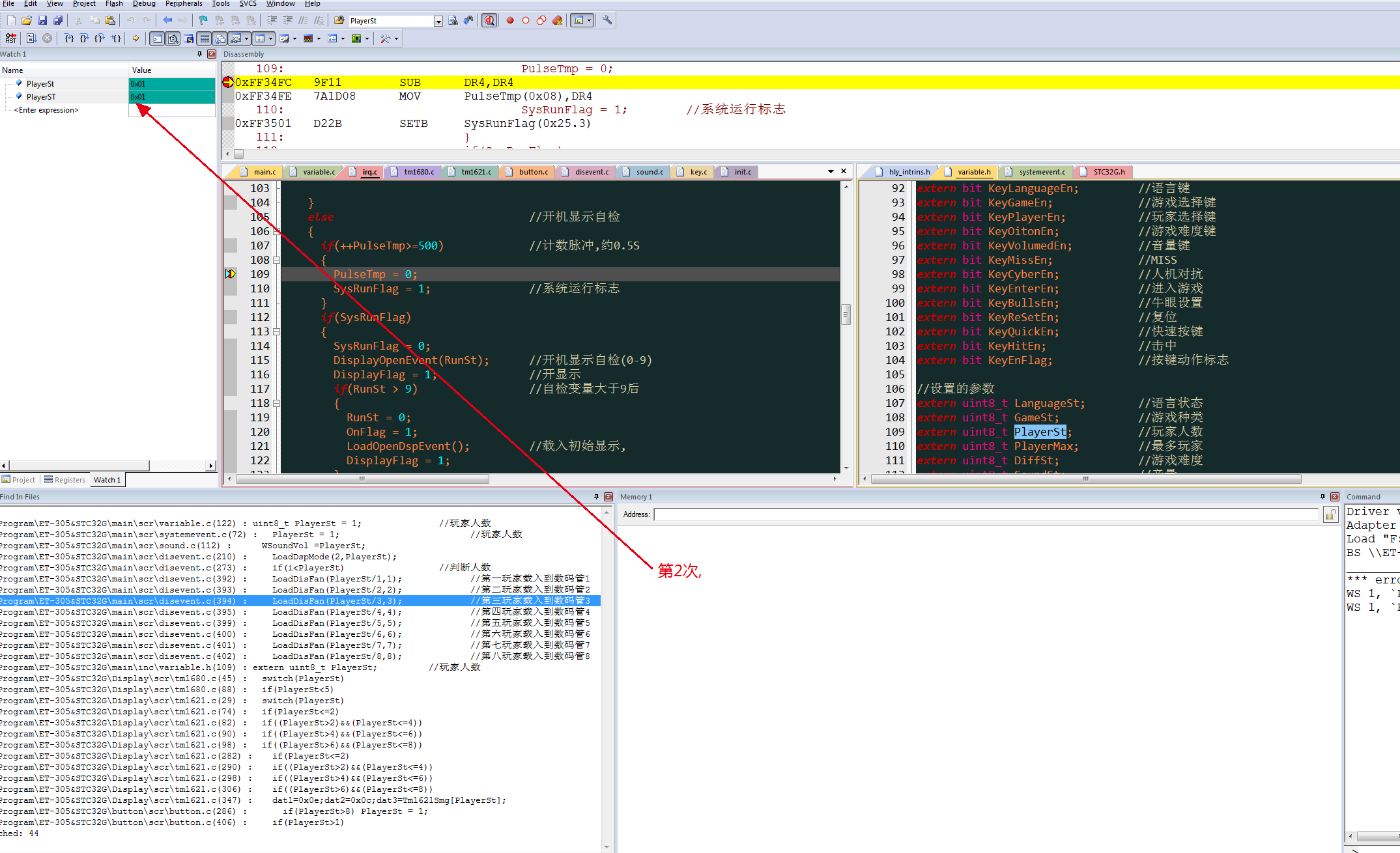Click the lock icon in Memory 1
The image size is (1400, 853).
click(1330, 515)
